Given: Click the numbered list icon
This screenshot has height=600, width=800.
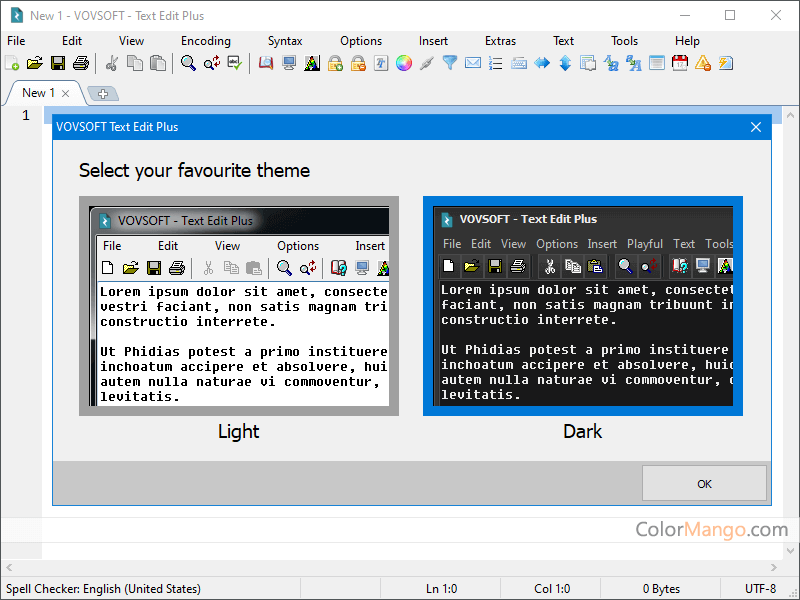Looking at the screenshot, I should (496, 63).
